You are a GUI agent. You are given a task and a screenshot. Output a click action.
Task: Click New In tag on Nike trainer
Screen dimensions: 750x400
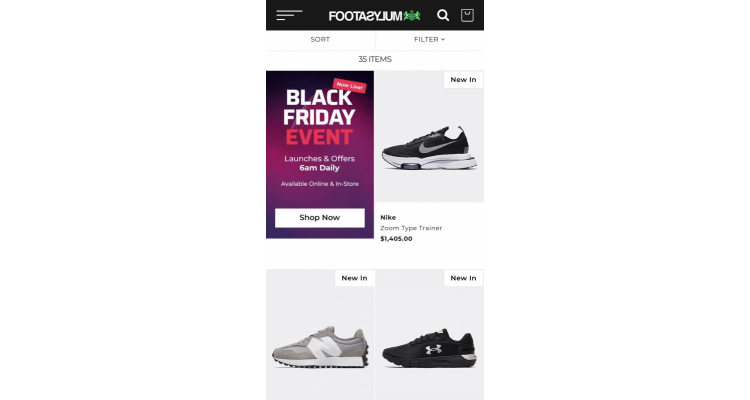[x=463, y=80]
